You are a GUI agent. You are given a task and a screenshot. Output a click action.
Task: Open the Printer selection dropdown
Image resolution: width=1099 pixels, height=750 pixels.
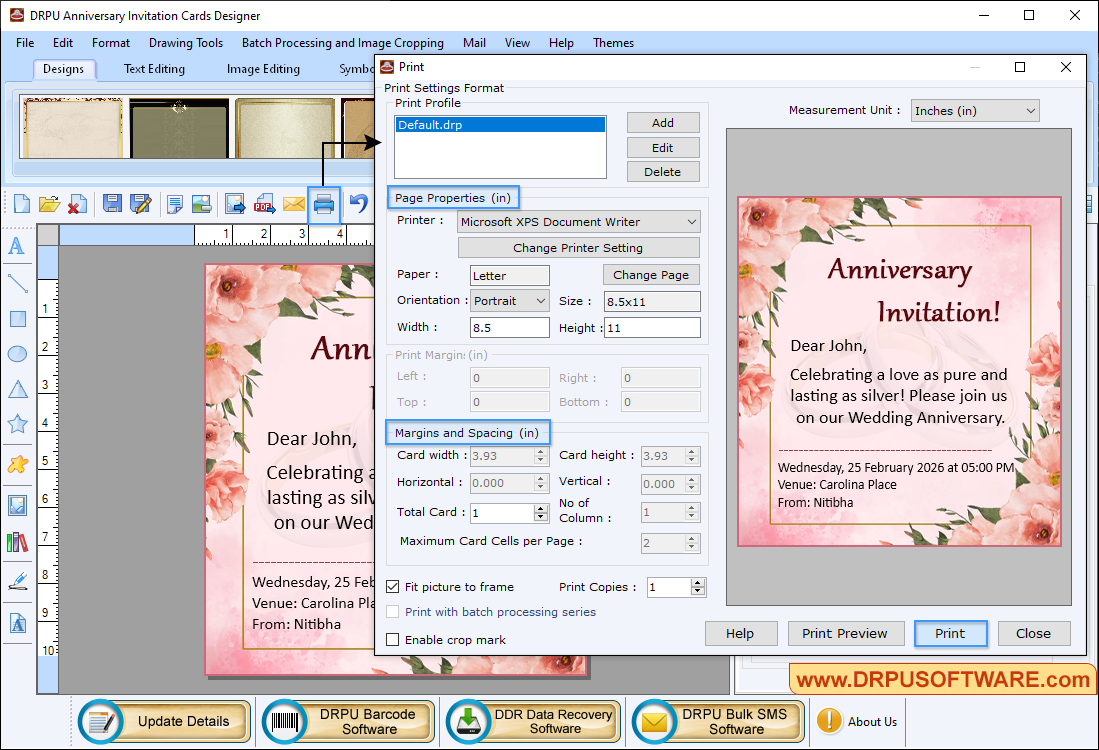click(579, 222)
